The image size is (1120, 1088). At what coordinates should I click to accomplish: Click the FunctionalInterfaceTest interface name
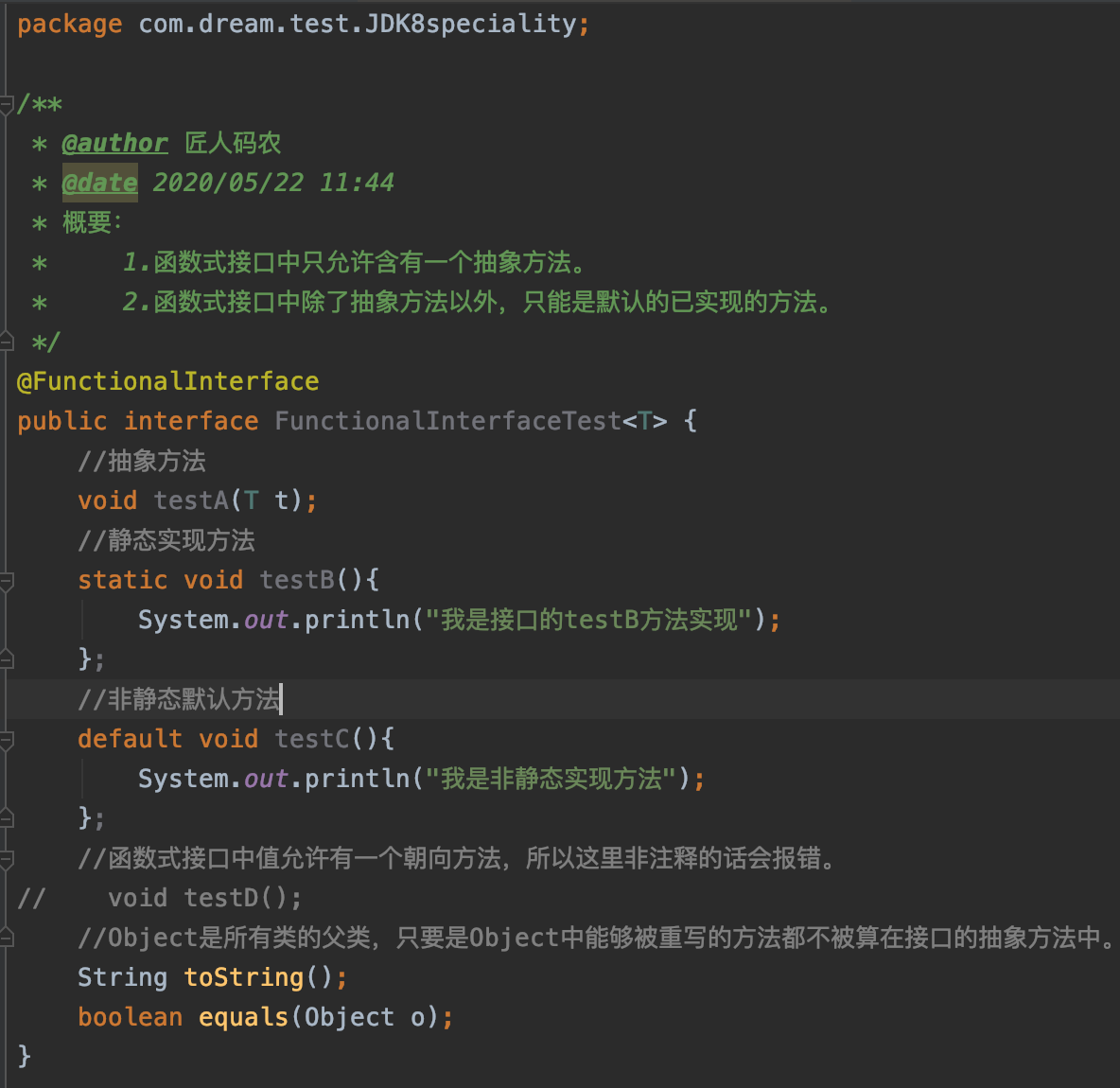[447, 421]
